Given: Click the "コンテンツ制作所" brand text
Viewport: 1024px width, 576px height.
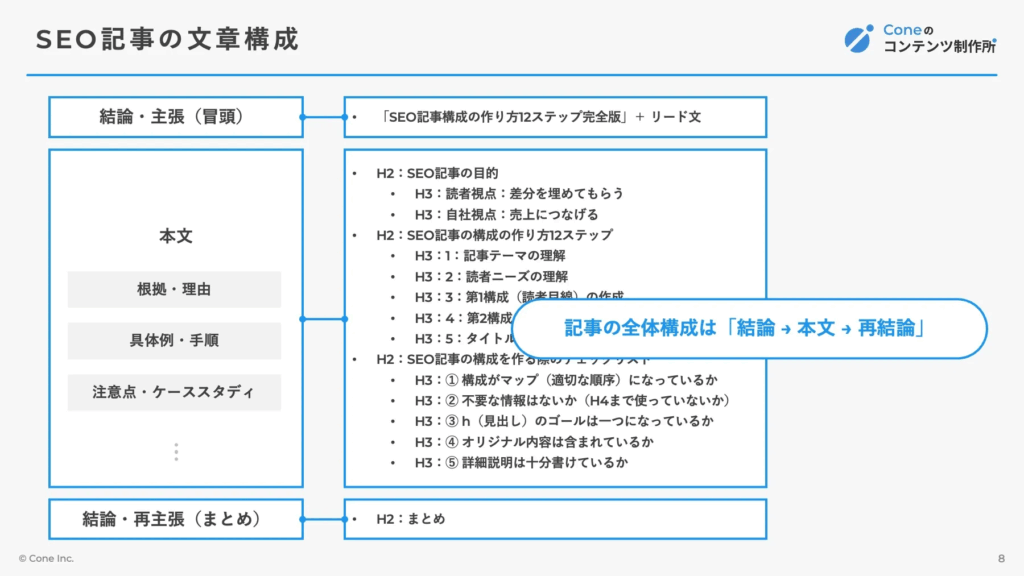Looking at the screenshot, I should coord(940,46).
